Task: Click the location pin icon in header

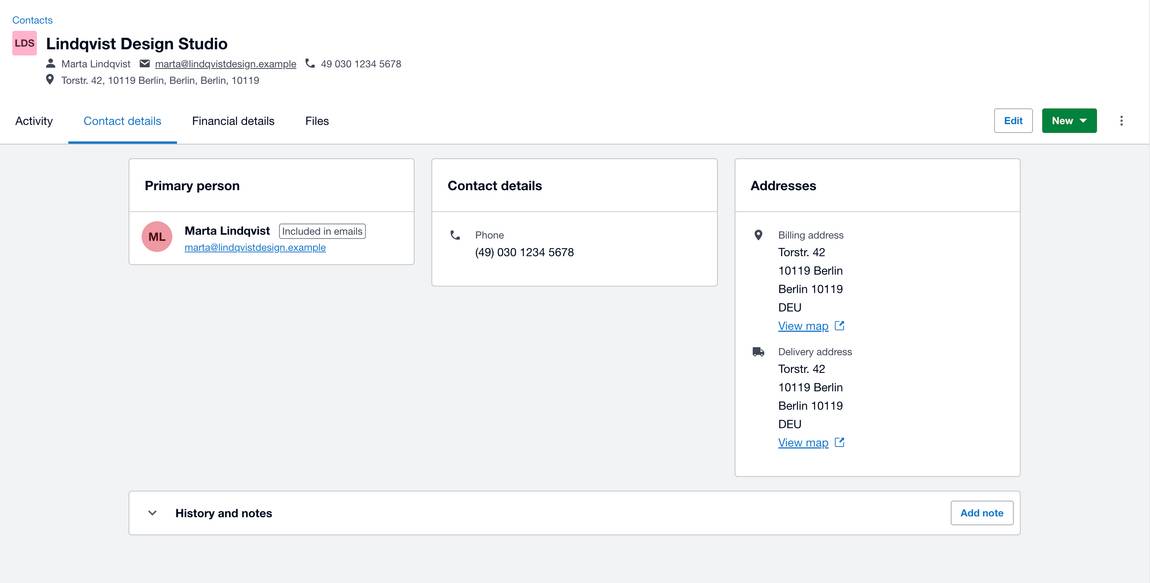Action: tap(50, 79)
